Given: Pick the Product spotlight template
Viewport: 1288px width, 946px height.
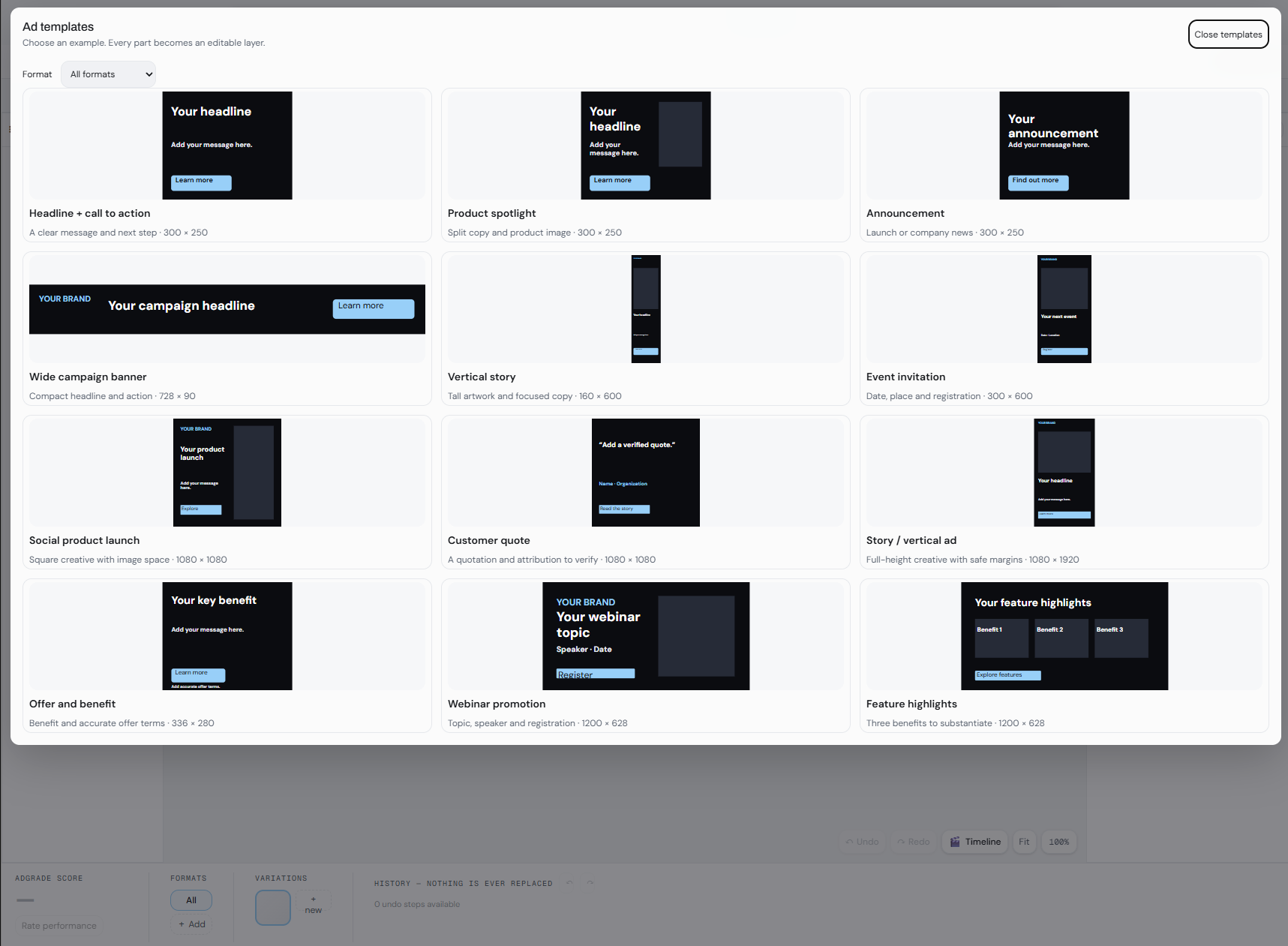Looking at the screenshot, I should 646,165.
